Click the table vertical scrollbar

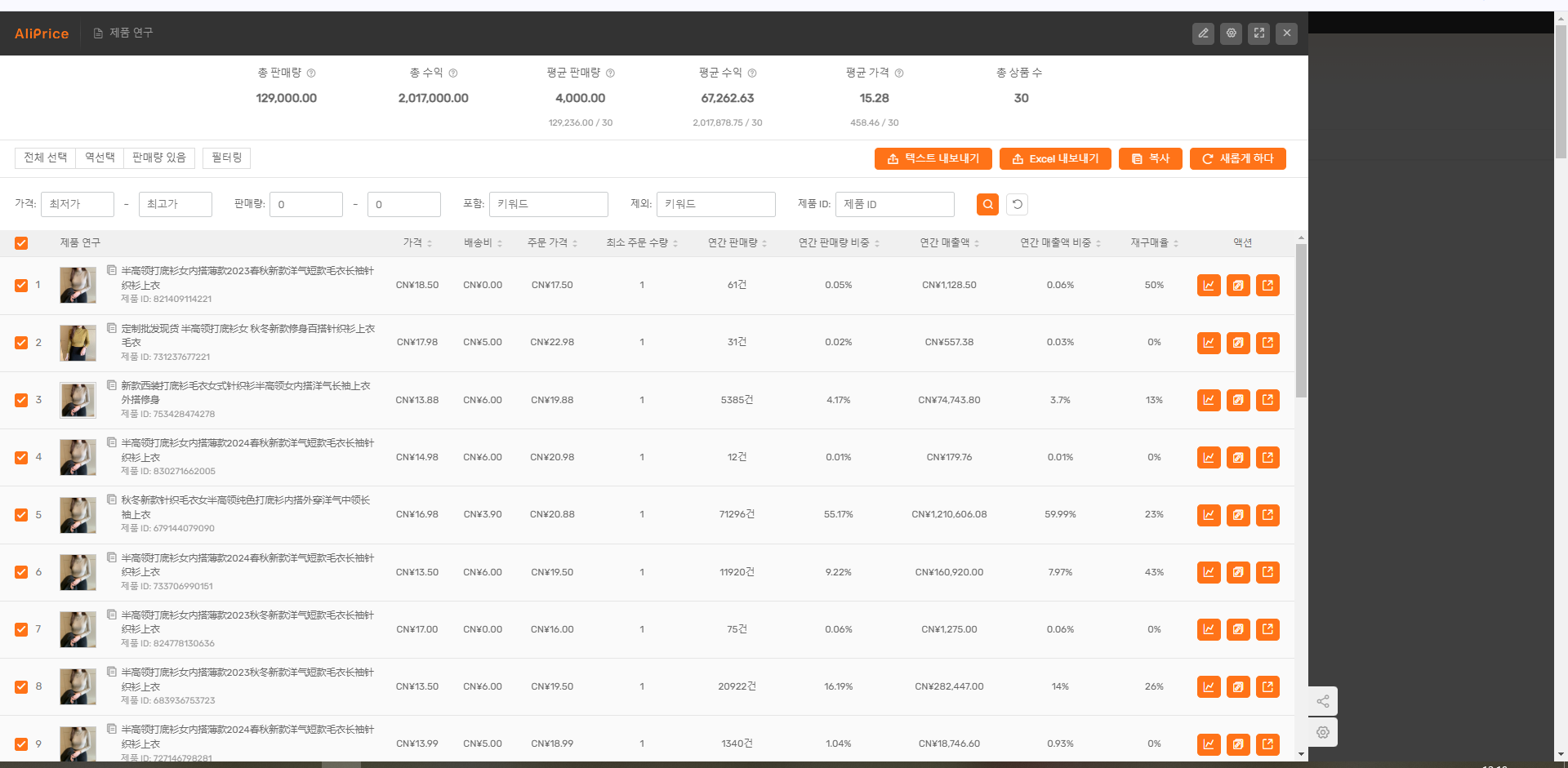pos(1301,320)
